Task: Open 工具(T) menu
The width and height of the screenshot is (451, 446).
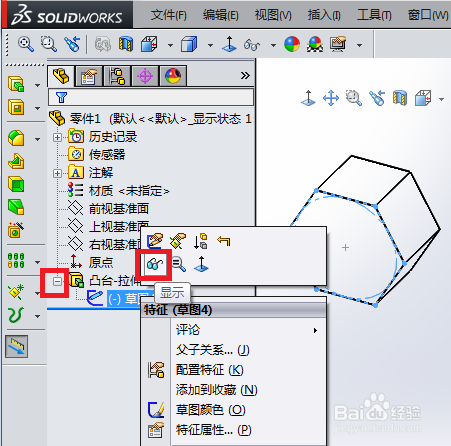Action: click(x=374, y=15)
